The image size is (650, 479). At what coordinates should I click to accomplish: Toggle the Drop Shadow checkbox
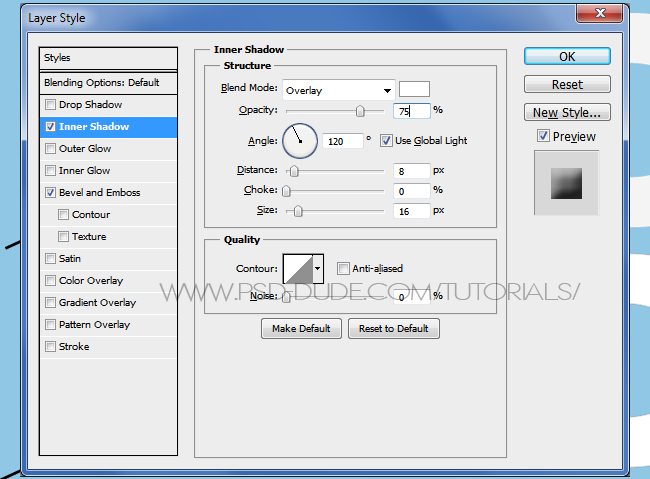[51, 105]
